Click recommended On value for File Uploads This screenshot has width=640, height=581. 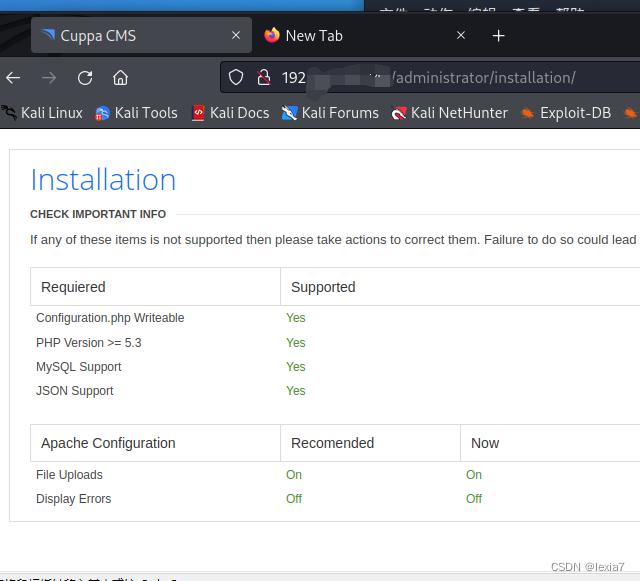pyautogui.click(x=294, y=475)
